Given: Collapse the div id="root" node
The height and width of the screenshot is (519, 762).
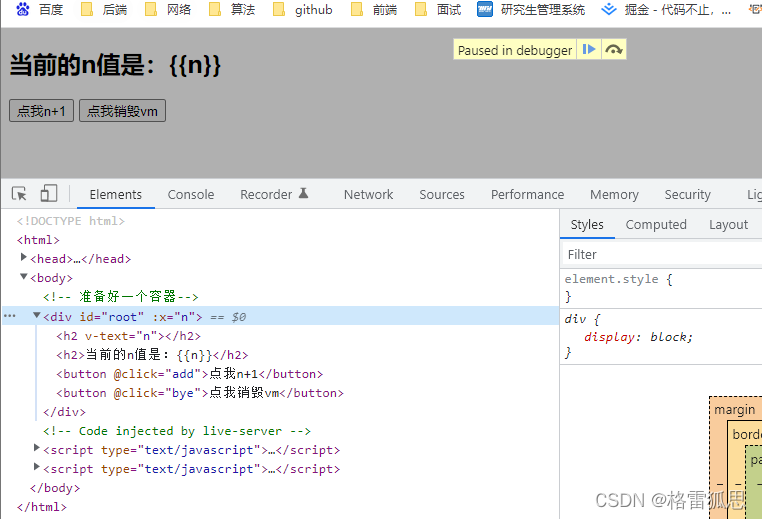Looking at the screenshot, I should pyautogui.click(x=37, y=316).
